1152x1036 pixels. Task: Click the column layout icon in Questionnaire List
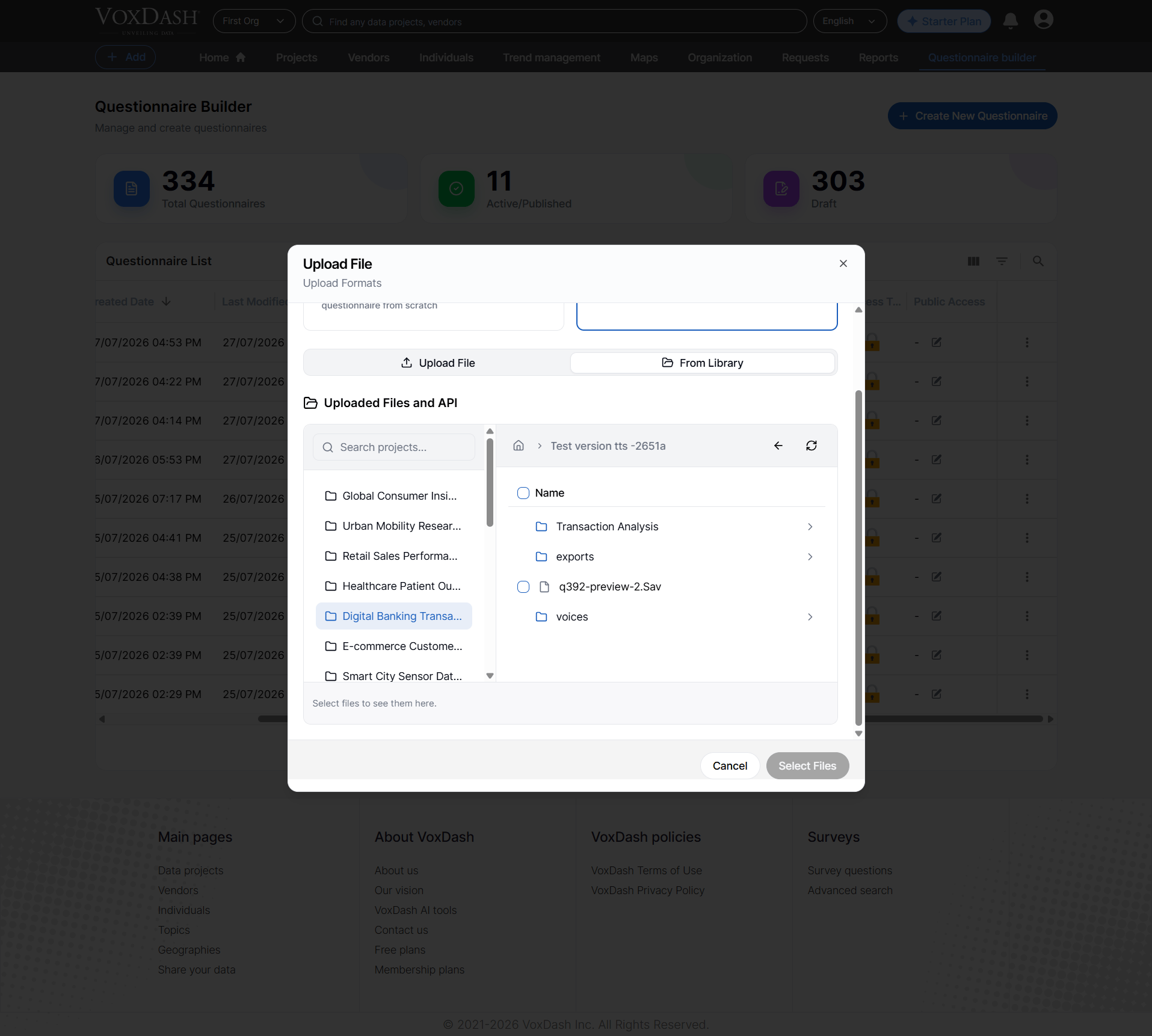pos(973,261)
